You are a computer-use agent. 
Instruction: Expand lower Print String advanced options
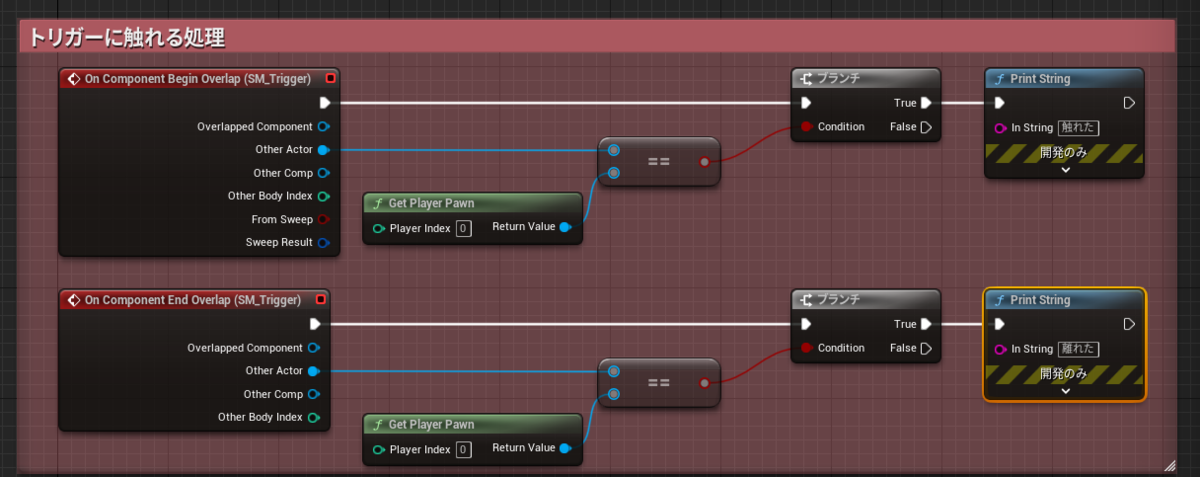pyautogui.click(x=1065, y=391)
